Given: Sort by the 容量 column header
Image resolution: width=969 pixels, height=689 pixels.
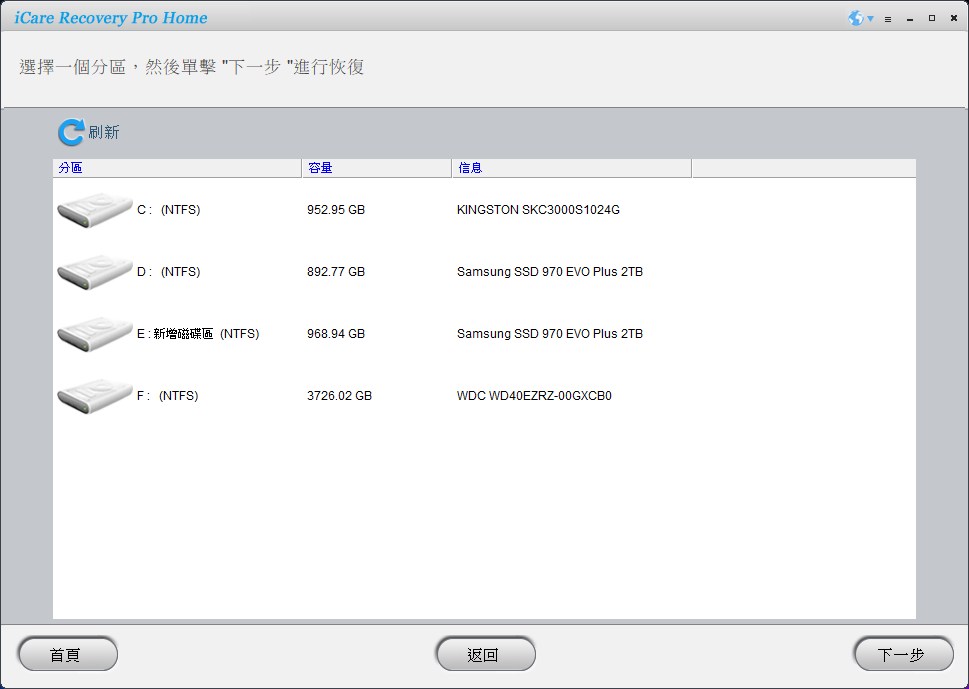Looking at the screenshot, I should 376,168.
